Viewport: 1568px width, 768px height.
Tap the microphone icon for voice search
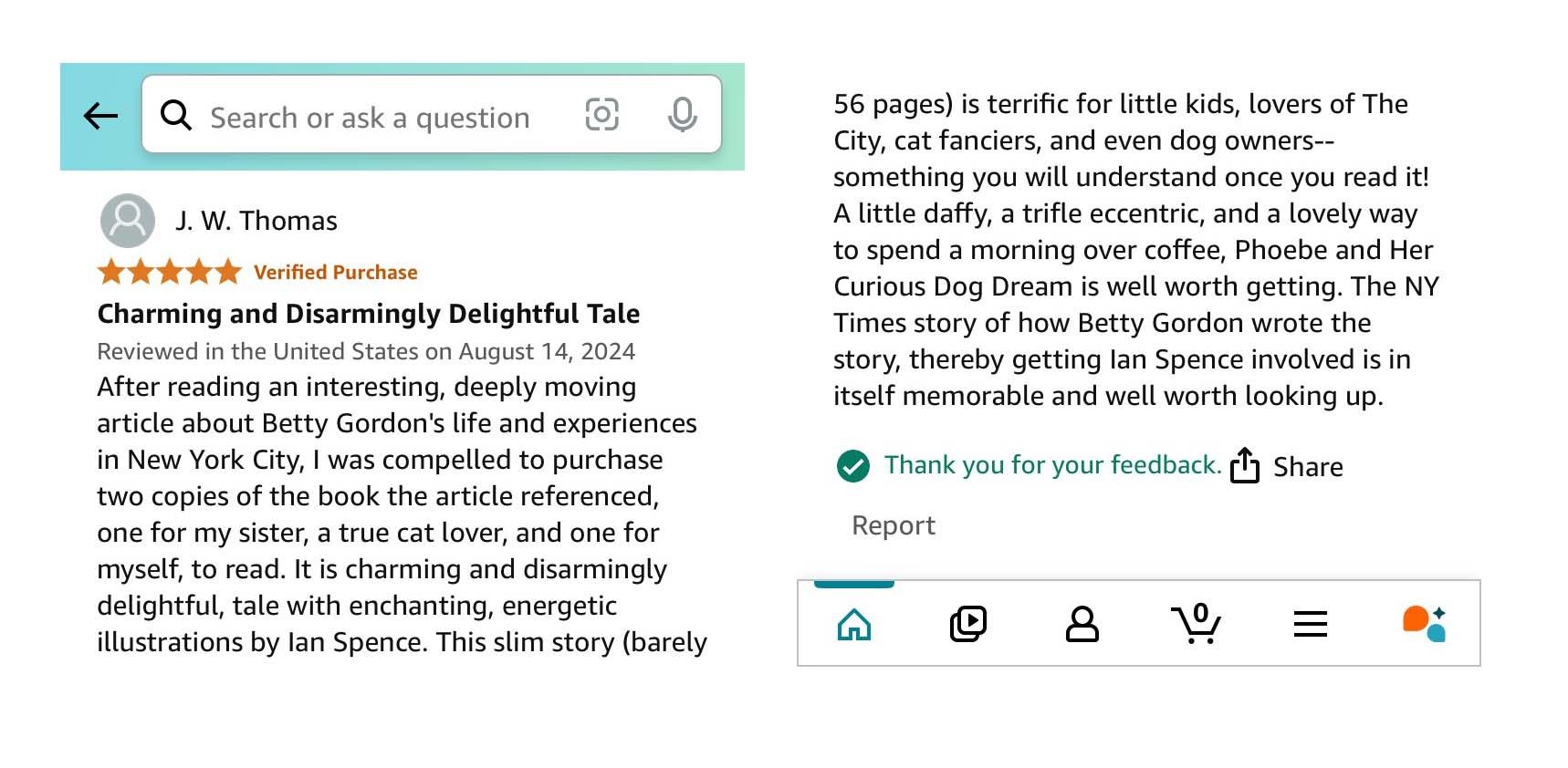[682, 115]
